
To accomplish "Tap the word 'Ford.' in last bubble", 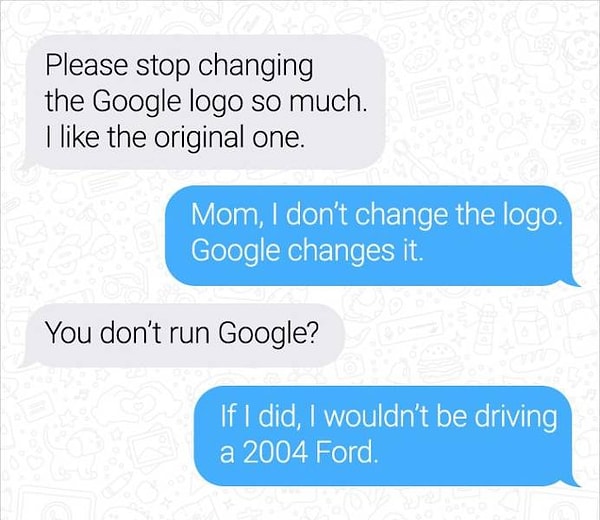I will point(347,452).
